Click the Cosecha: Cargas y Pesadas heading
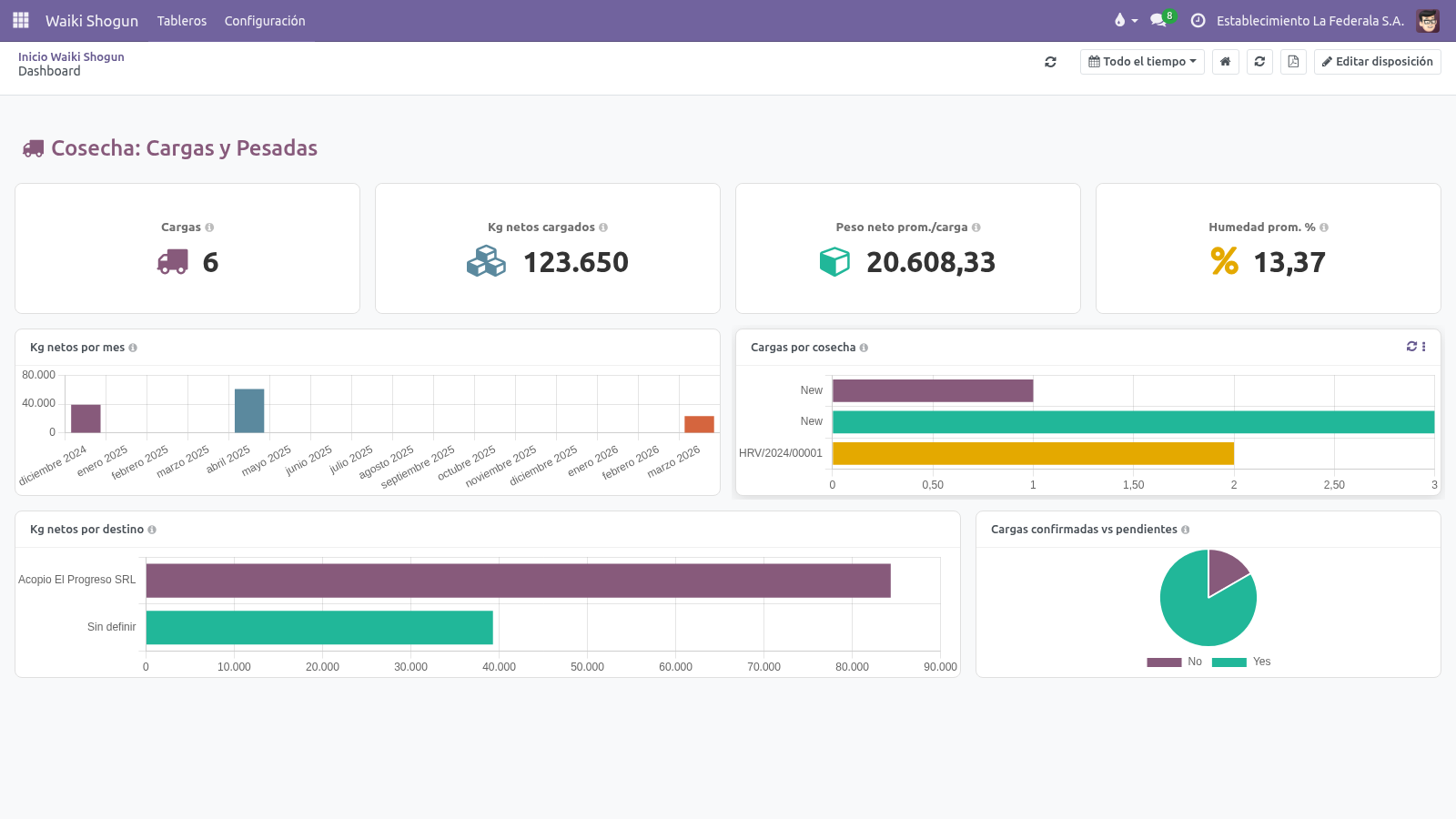1456x819 pixels. click(184, 148)
